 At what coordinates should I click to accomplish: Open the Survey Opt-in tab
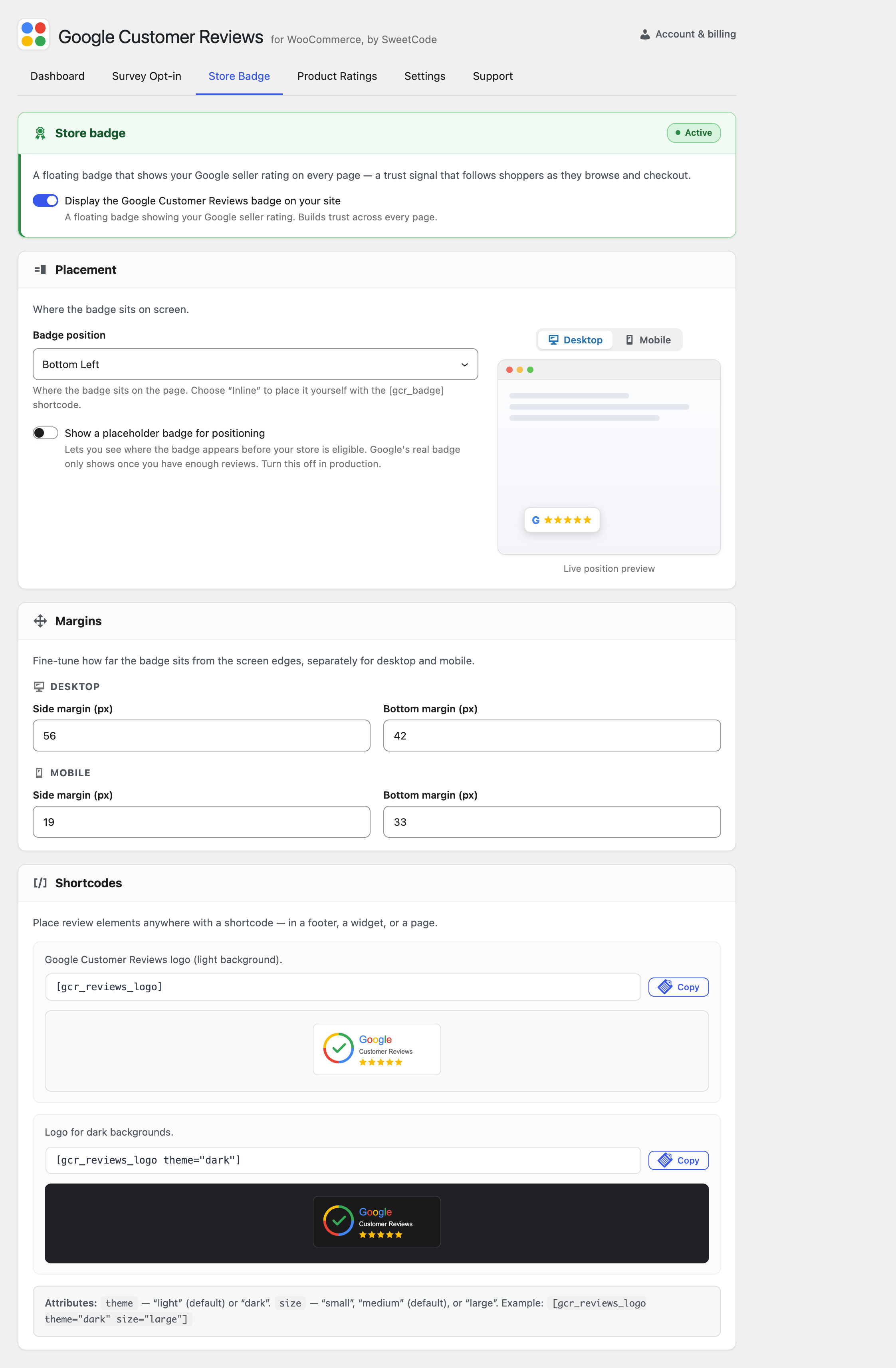147,76
